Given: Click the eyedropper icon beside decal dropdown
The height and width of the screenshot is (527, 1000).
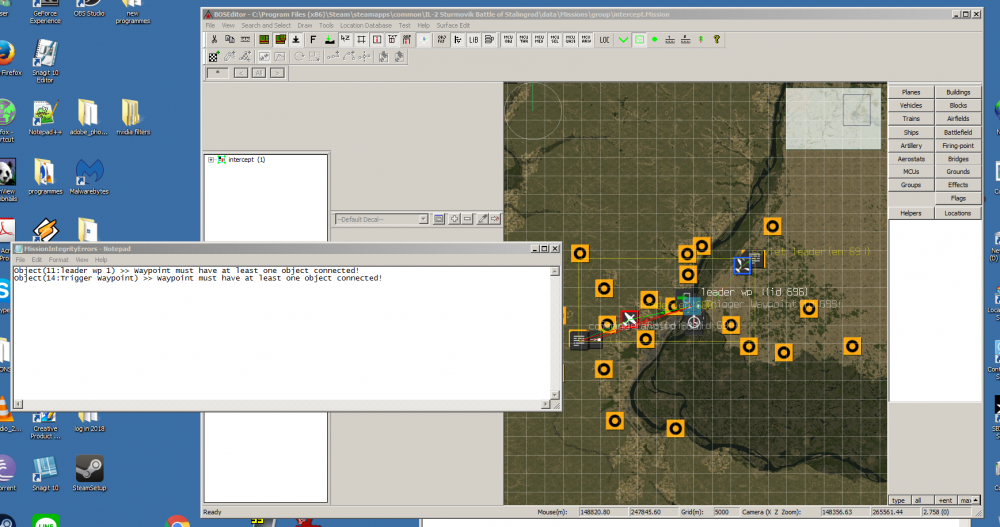Looking at the screenshot, I should [x=482, y=219].
